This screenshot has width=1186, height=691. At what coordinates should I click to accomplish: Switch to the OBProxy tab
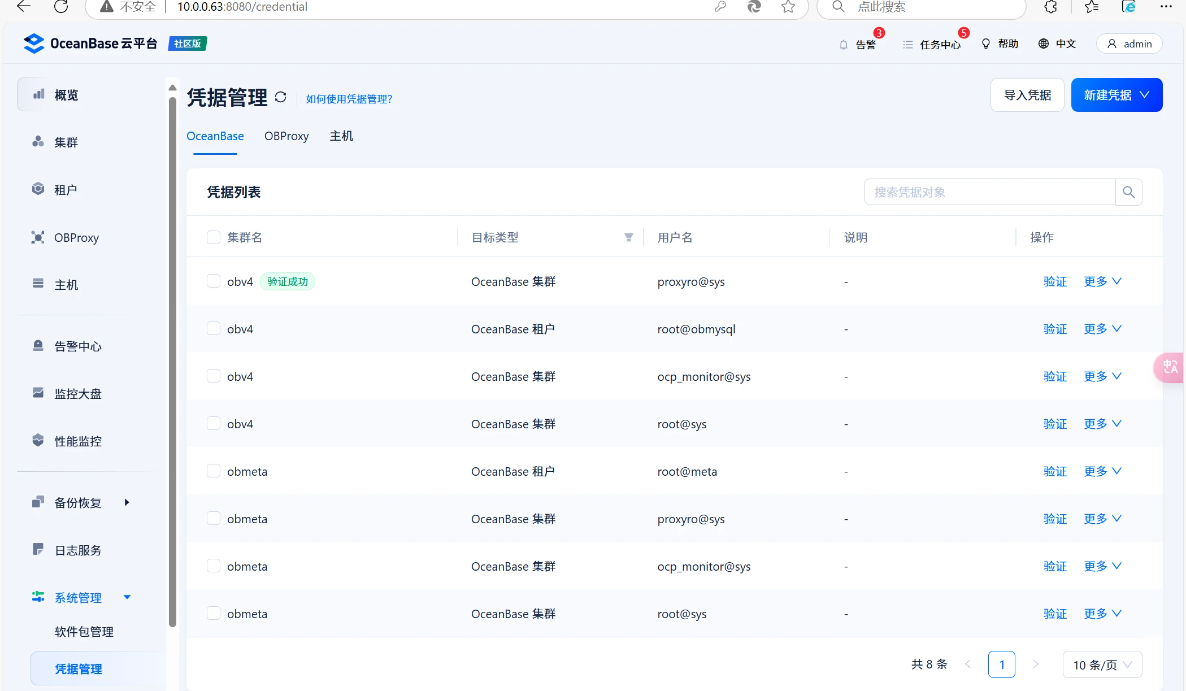coord(286,136)
